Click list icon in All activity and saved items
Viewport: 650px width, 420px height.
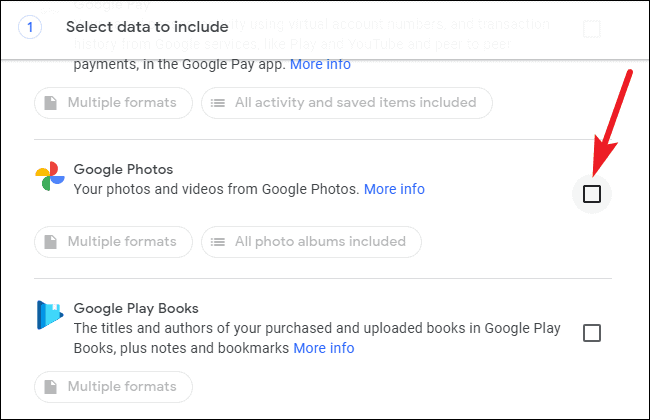click(x=218, y=103)
